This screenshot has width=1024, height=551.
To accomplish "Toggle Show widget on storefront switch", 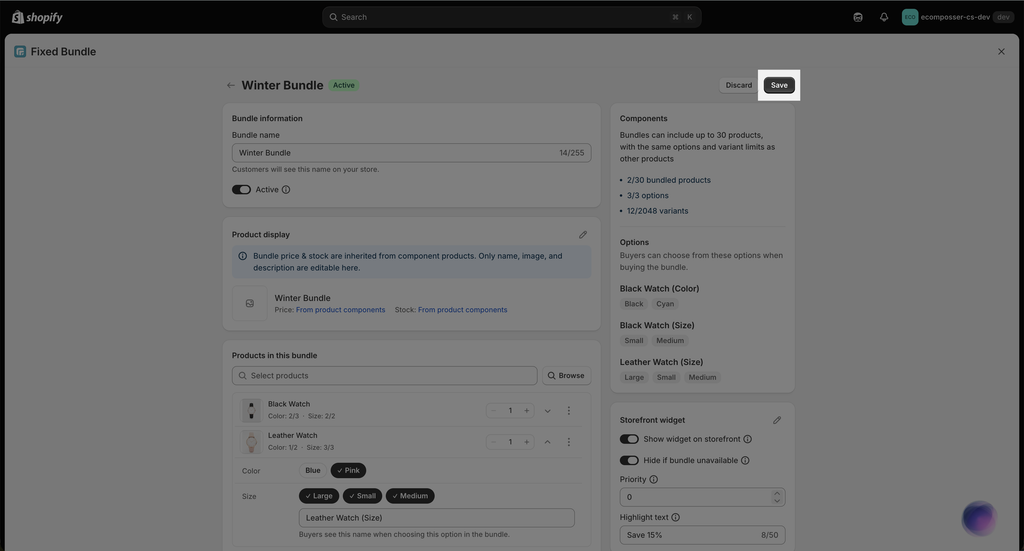I will coord(629,439).
